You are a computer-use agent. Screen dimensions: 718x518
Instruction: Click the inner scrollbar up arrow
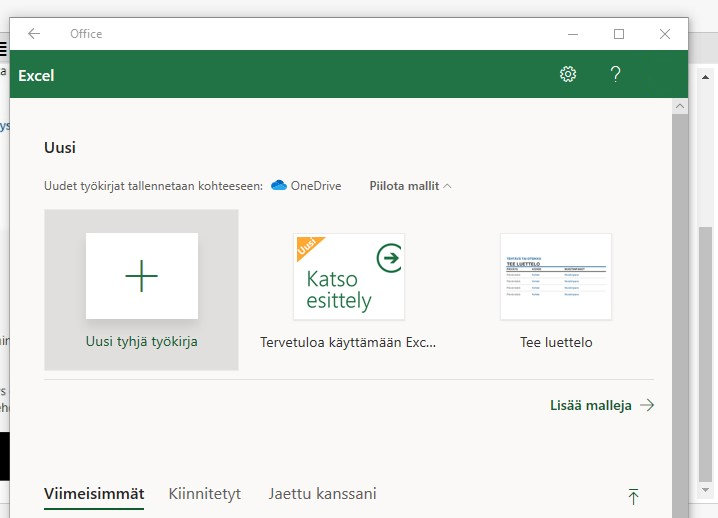(680, 106)
